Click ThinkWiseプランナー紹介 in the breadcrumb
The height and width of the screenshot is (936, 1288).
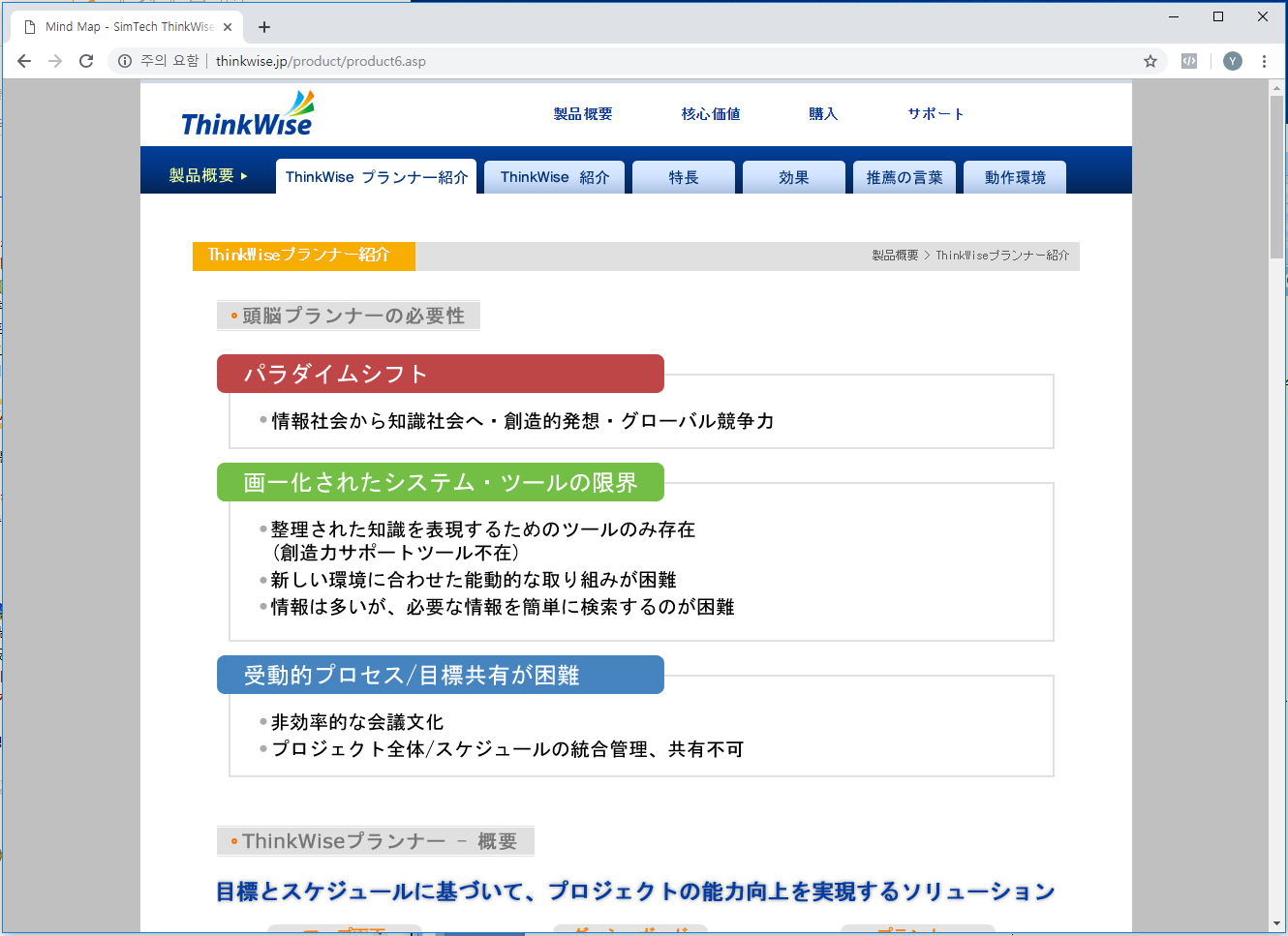point(1002,256)
